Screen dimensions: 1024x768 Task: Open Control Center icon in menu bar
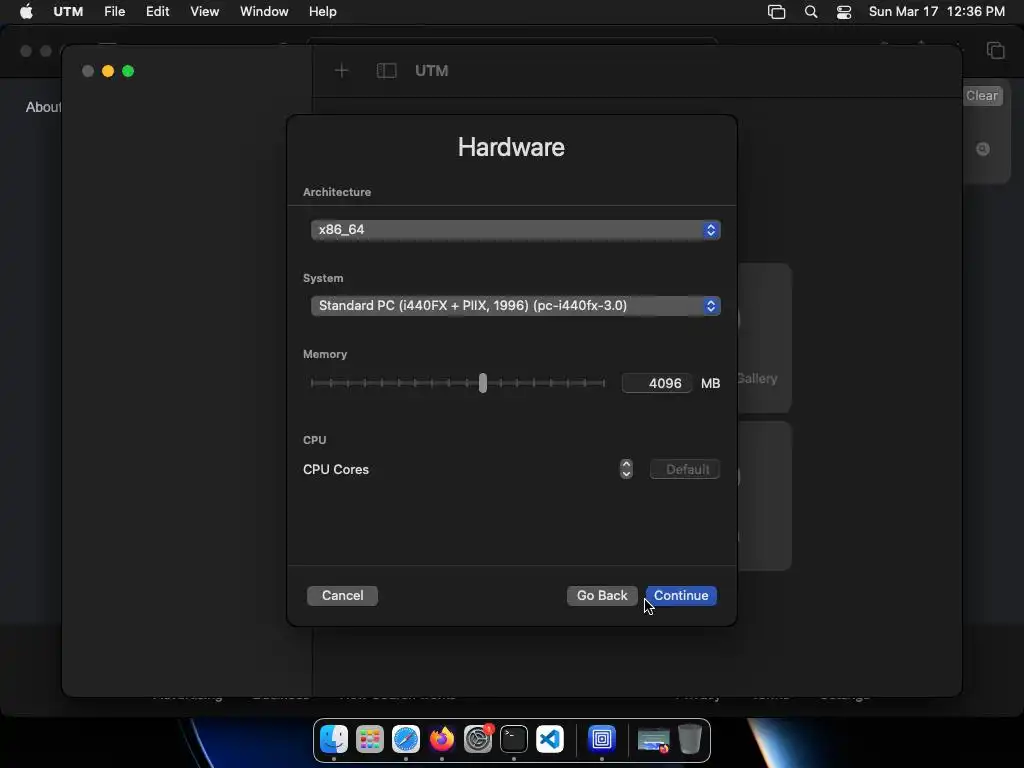click(844, 12)
